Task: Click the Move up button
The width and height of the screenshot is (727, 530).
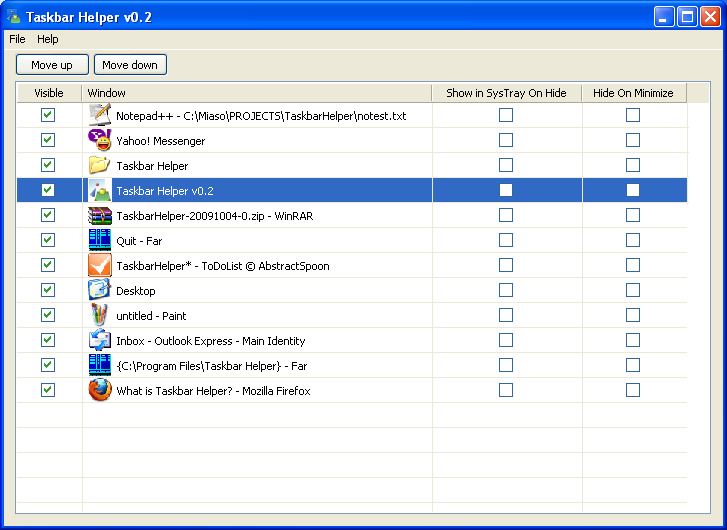Action: [x=52, y=65]
